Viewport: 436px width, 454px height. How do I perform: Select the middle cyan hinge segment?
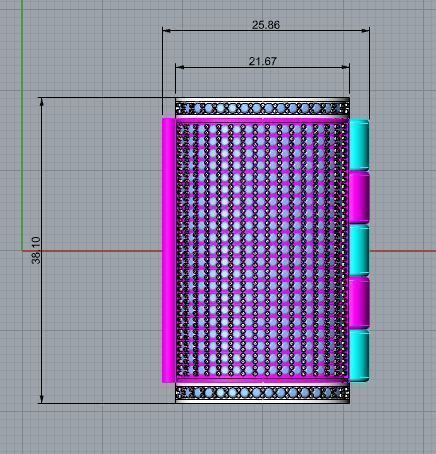tap(359, 250)
